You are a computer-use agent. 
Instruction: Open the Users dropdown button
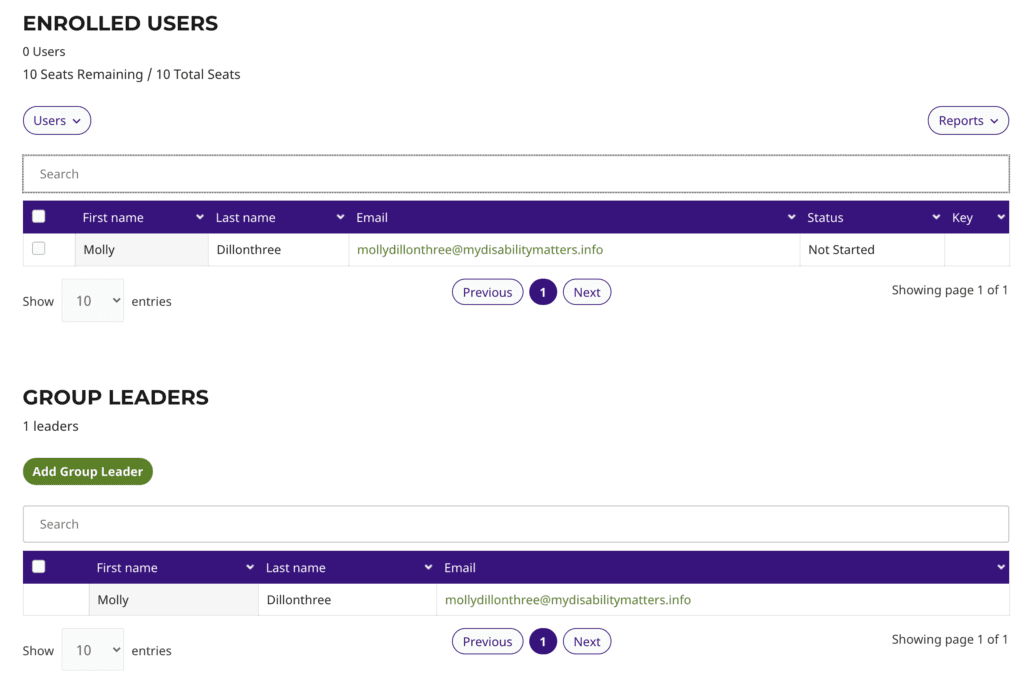pyautogui.click(x=57, y=121)
